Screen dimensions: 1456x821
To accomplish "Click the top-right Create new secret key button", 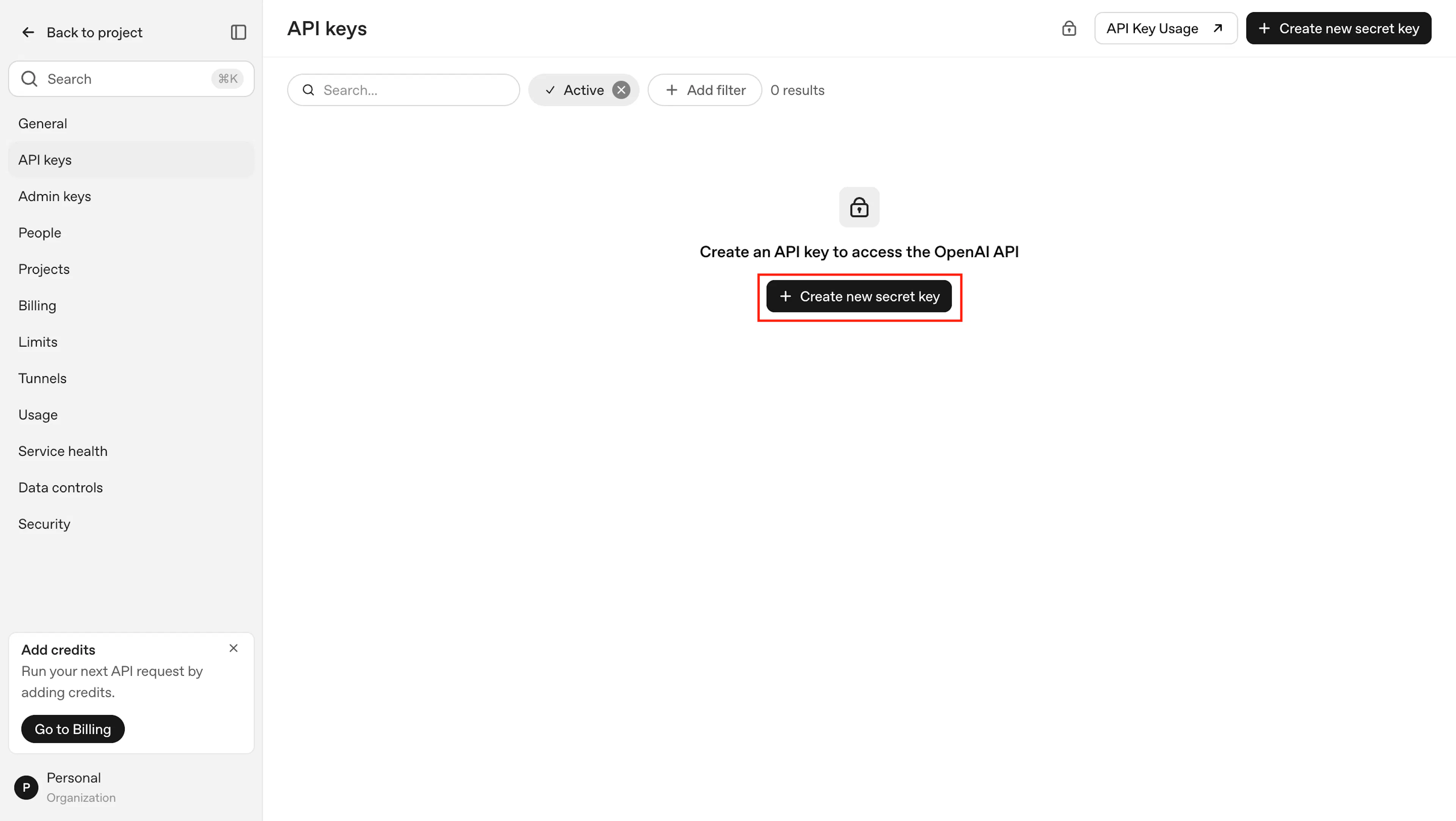I will point(1338,28).
